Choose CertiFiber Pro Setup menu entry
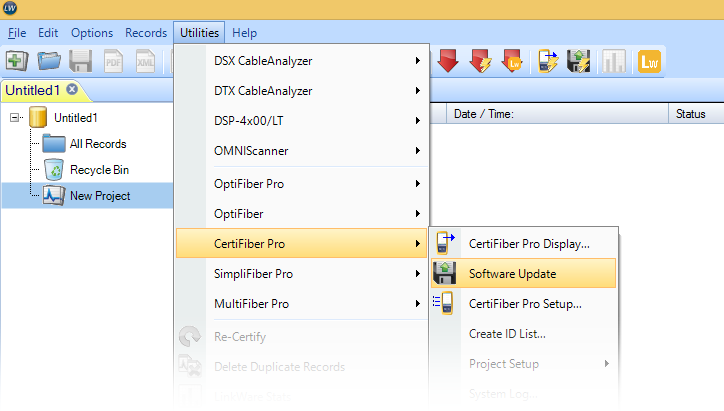 [524, 303]
